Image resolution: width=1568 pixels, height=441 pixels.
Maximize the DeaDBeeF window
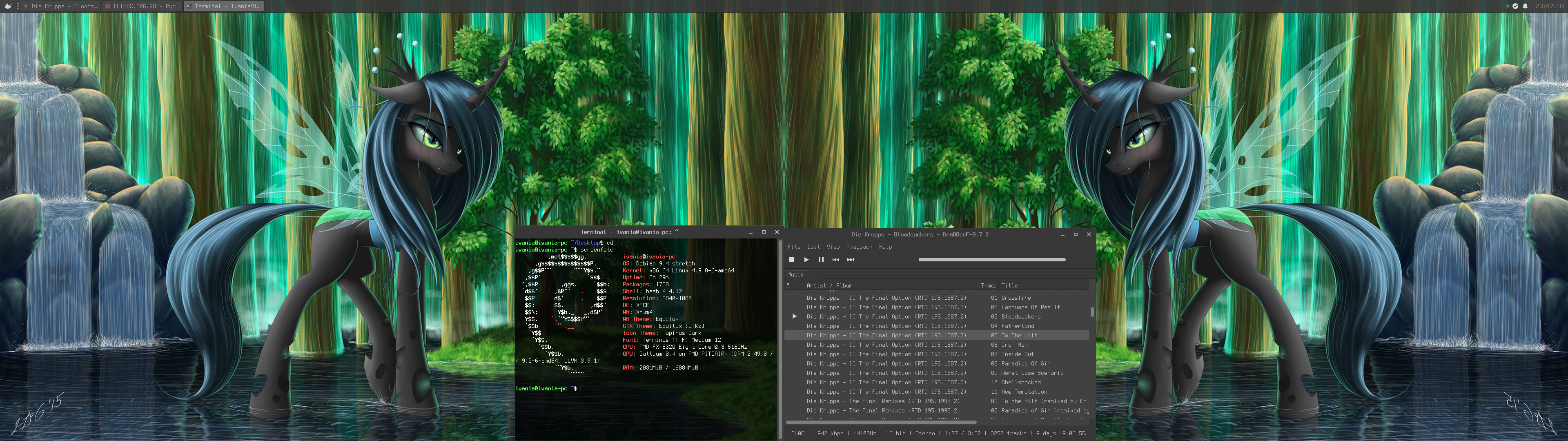(1076, 234)
